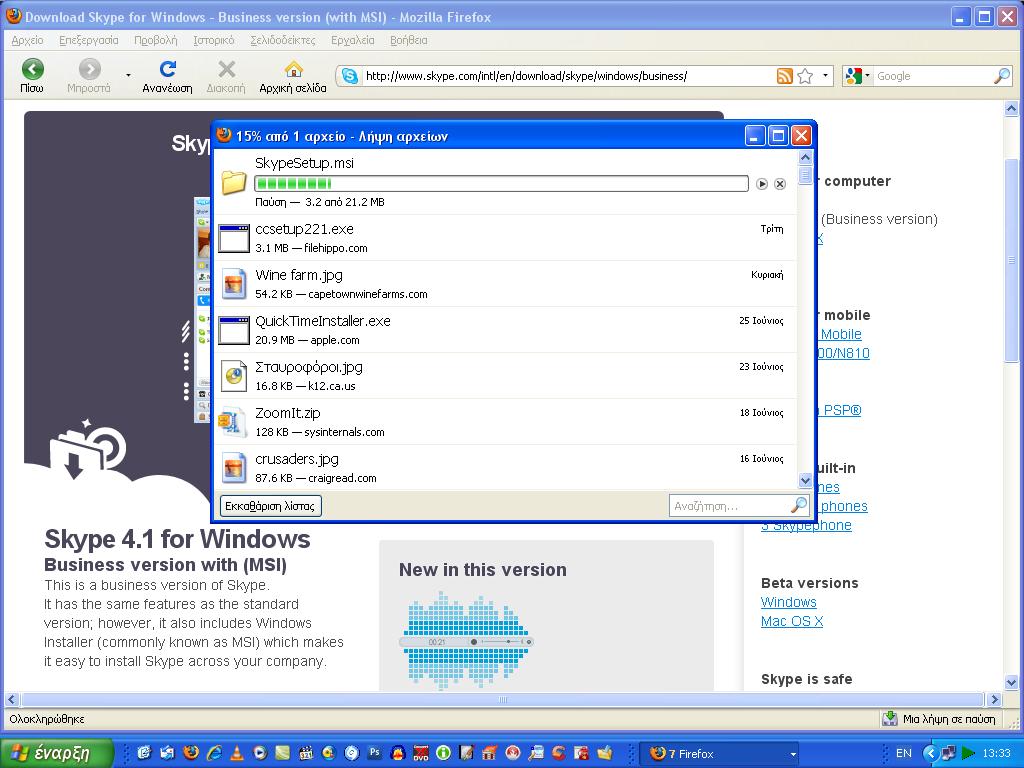Open the Προβολή menu
Image resolution: width=1024 pixels, height=768 pixels.
pos(155,40)
